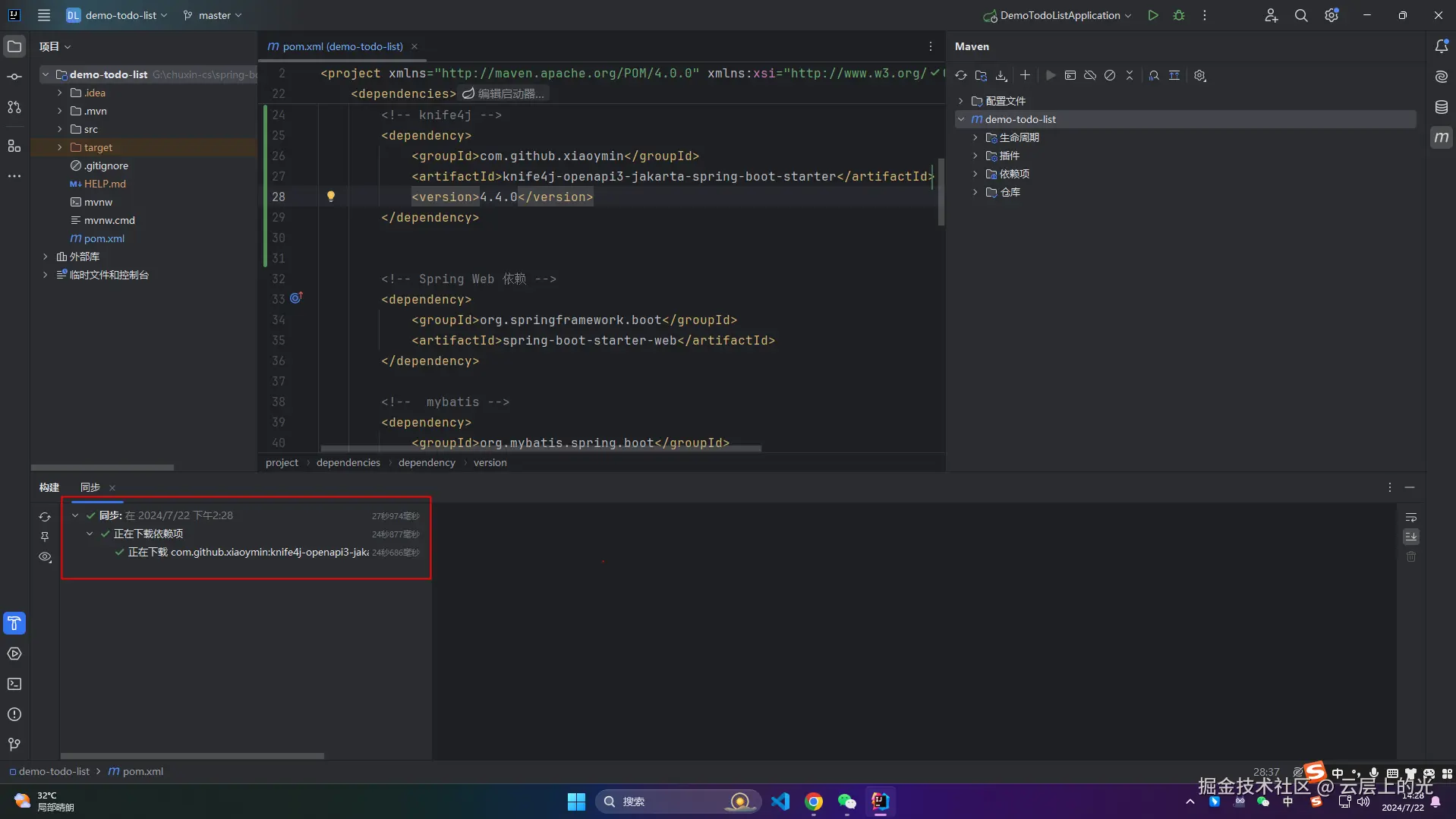Viewport: 1456px width, 819px height.
Task: Expand 外部库 node
Action: click(46, 257)
